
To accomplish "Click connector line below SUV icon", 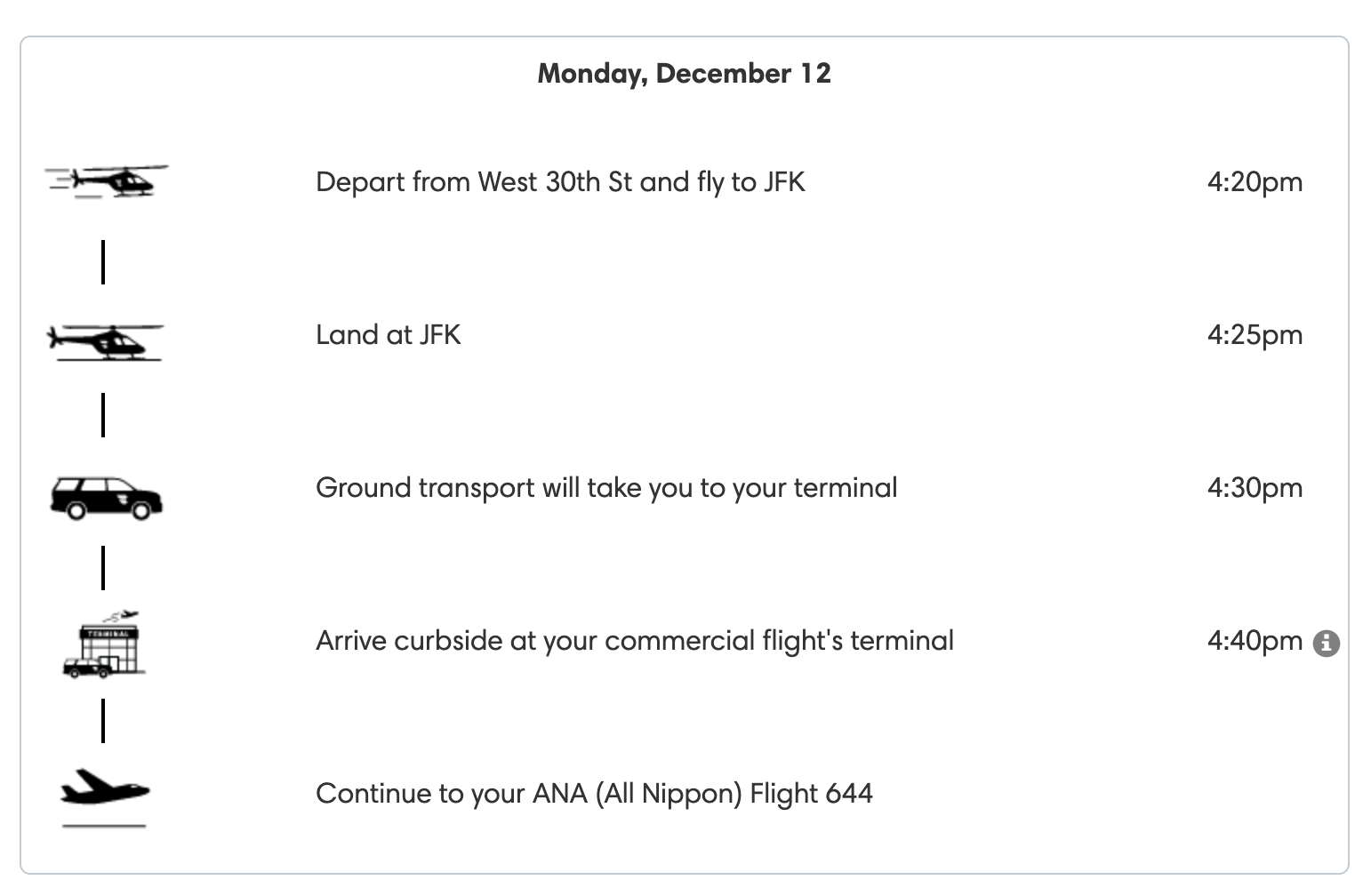I will 103,568.
